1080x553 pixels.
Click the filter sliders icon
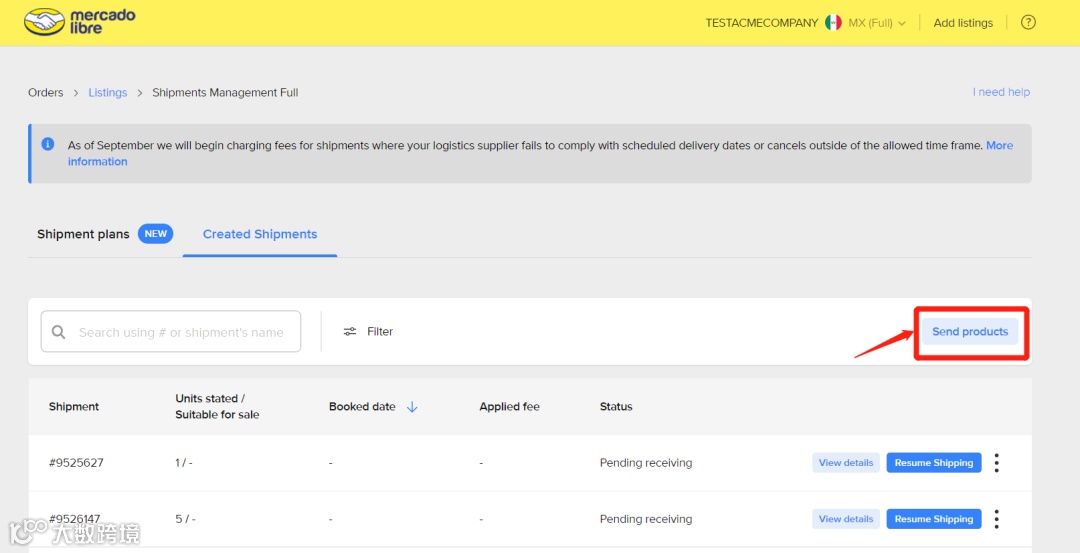[x=350, y=331]
